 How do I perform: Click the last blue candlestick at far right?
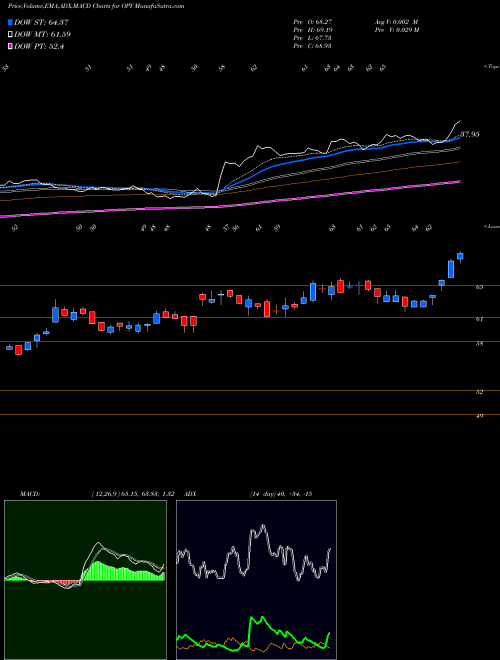point(460,257)
